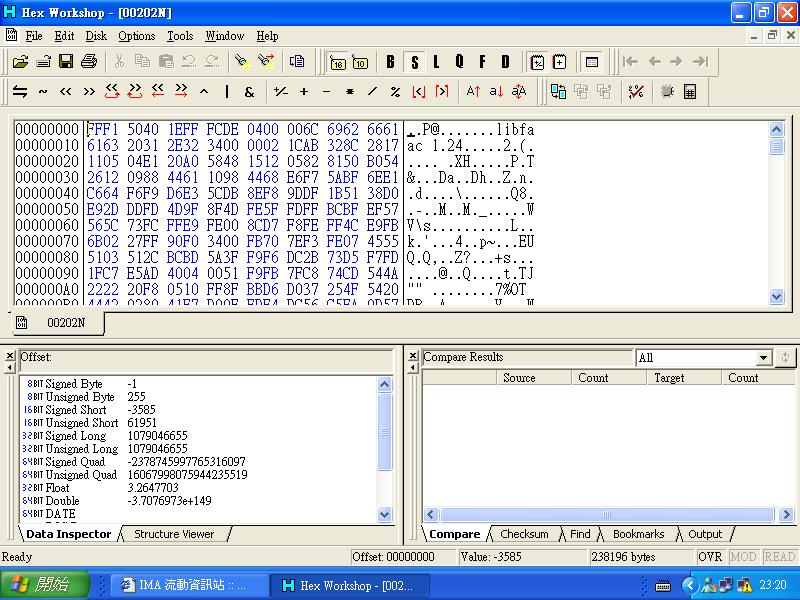This screenshot has height=600, width=800.
Task: Click the Compare files toolbar icon
Action: [558, 92]
